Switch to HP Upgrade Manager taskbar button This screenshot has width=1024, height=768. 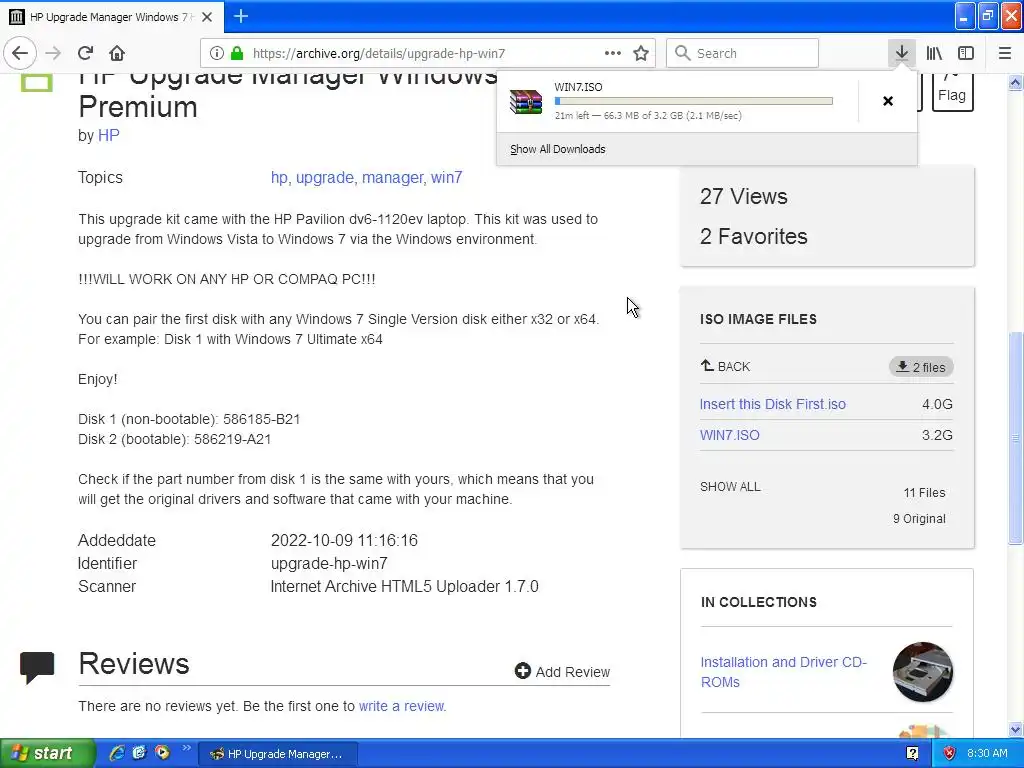click(277, 754)
